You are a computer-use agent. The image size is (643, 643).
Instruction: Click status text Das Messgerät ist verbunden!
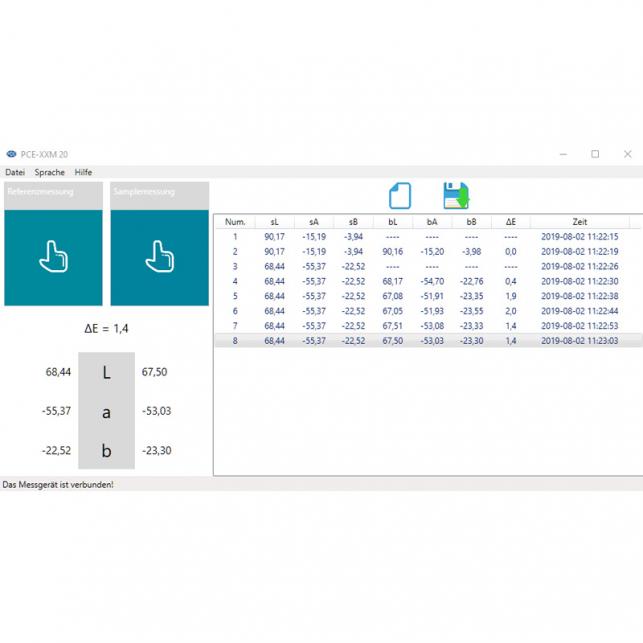coord(58,485)
